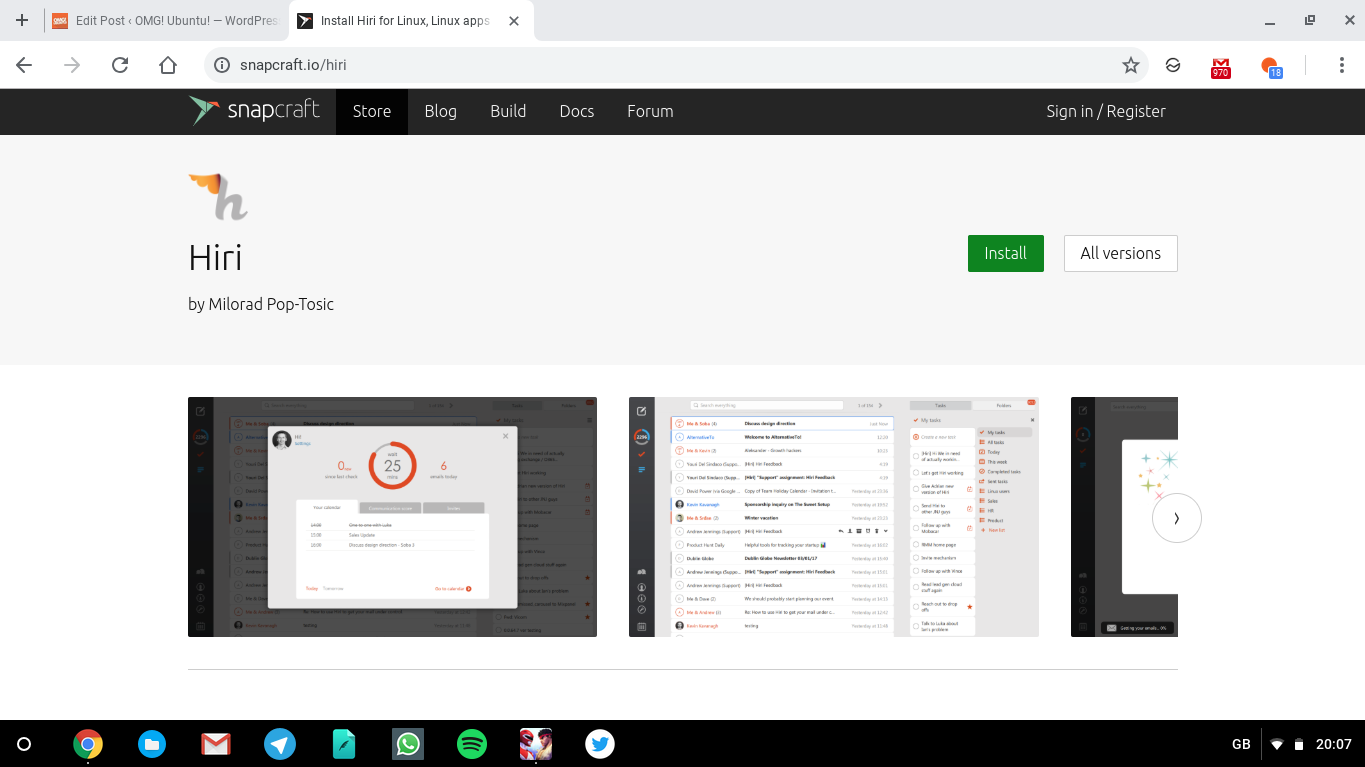Open the teal feather app in shelf
1365x767 pixels.
pyautogui.click(x=344, y=744)
